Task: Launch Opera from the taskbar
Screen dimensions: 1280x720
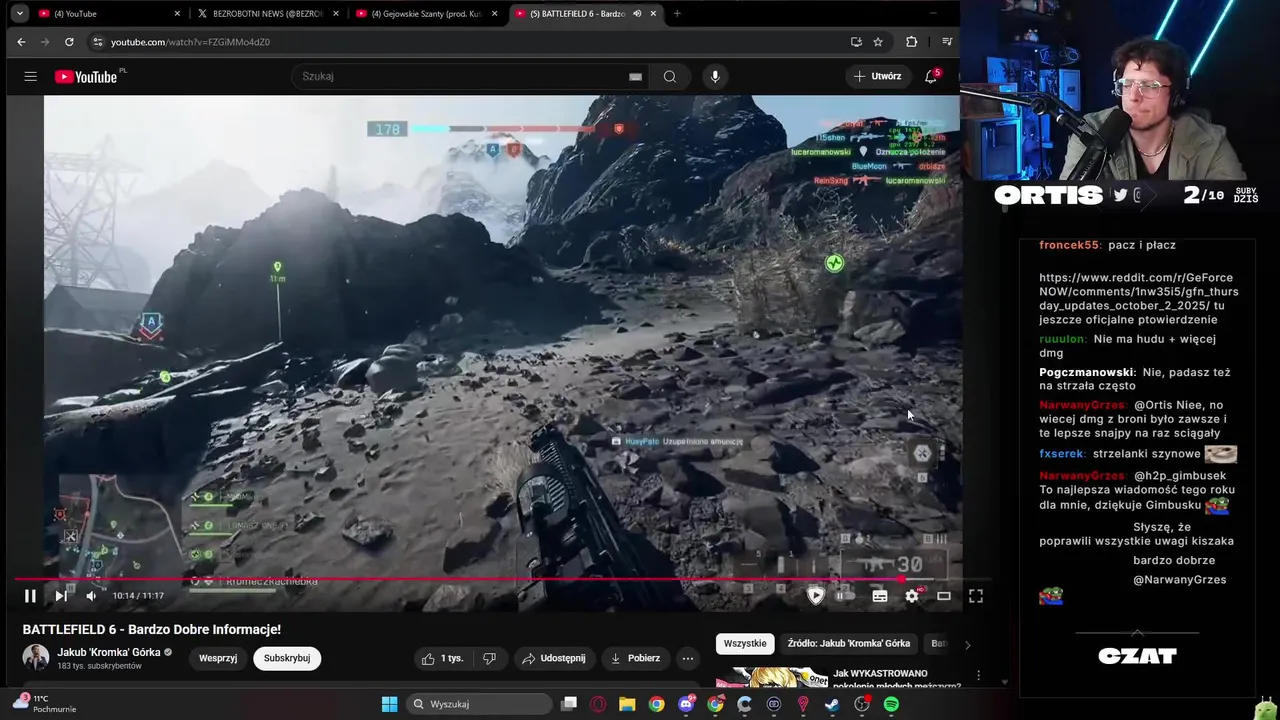Action: point(598,704)
